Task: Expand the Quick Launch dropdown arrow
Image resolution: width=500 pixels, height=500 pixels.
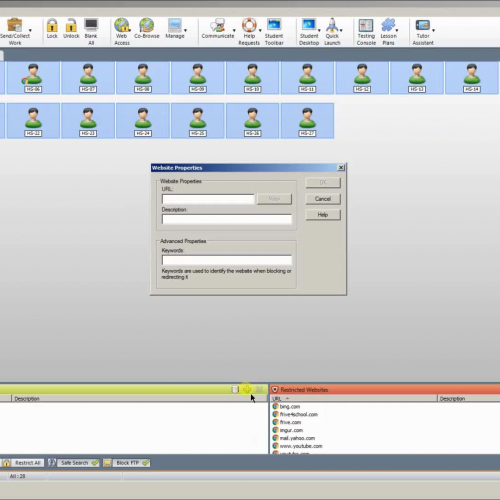Action: 341,30
